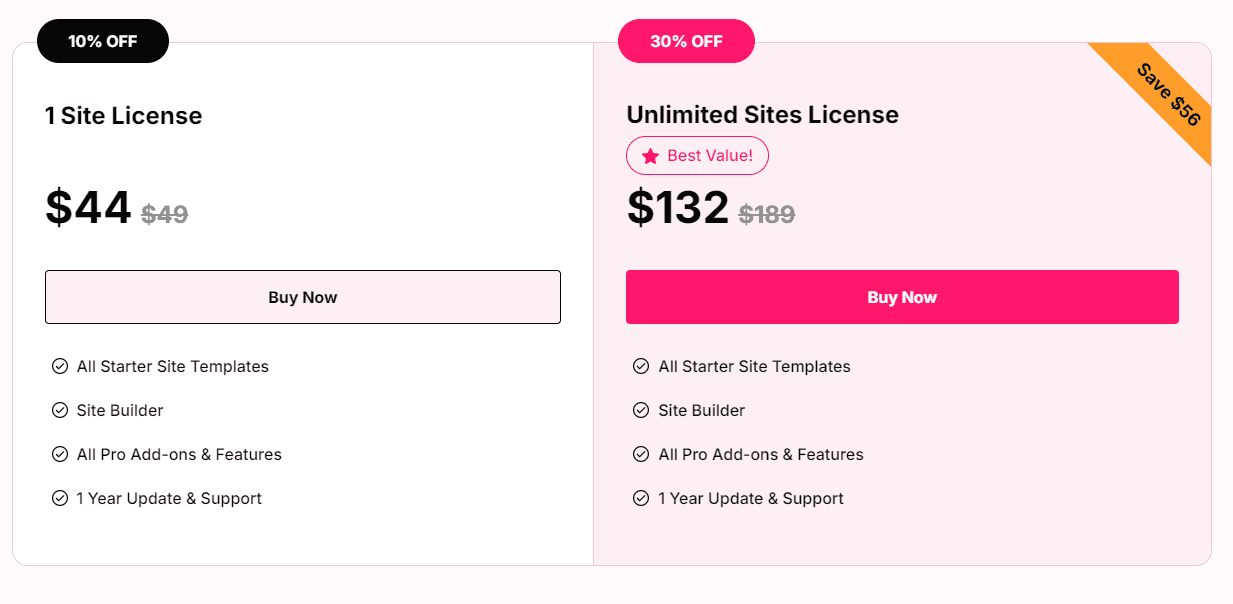The image size is (1233, 604).
Task: Click the $132 discounted price
Action: tap(678, 208)
